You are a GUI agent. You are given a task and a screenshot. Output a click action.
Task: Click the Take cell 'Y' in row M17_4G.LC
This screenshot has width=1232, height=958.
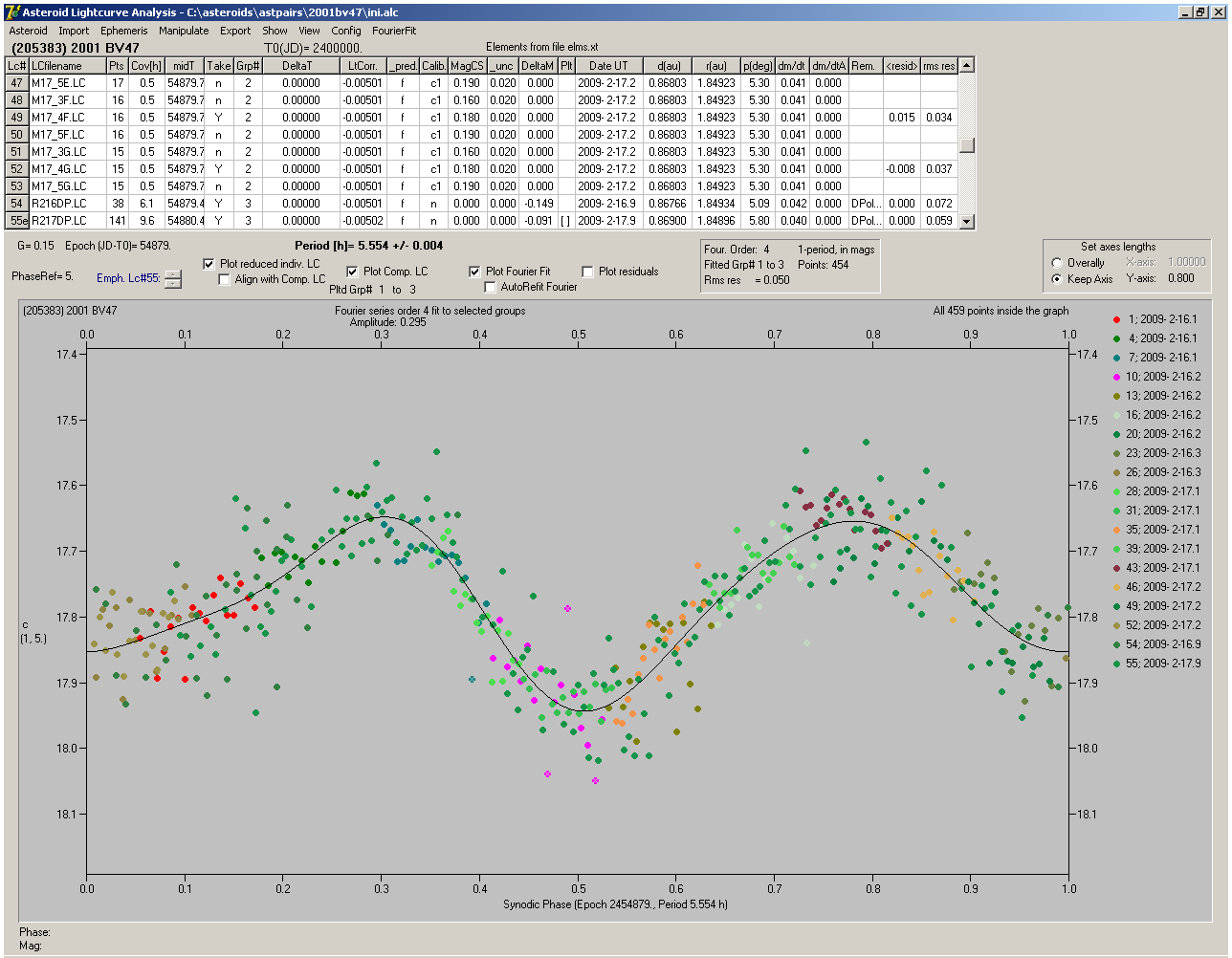click(219, 169)
